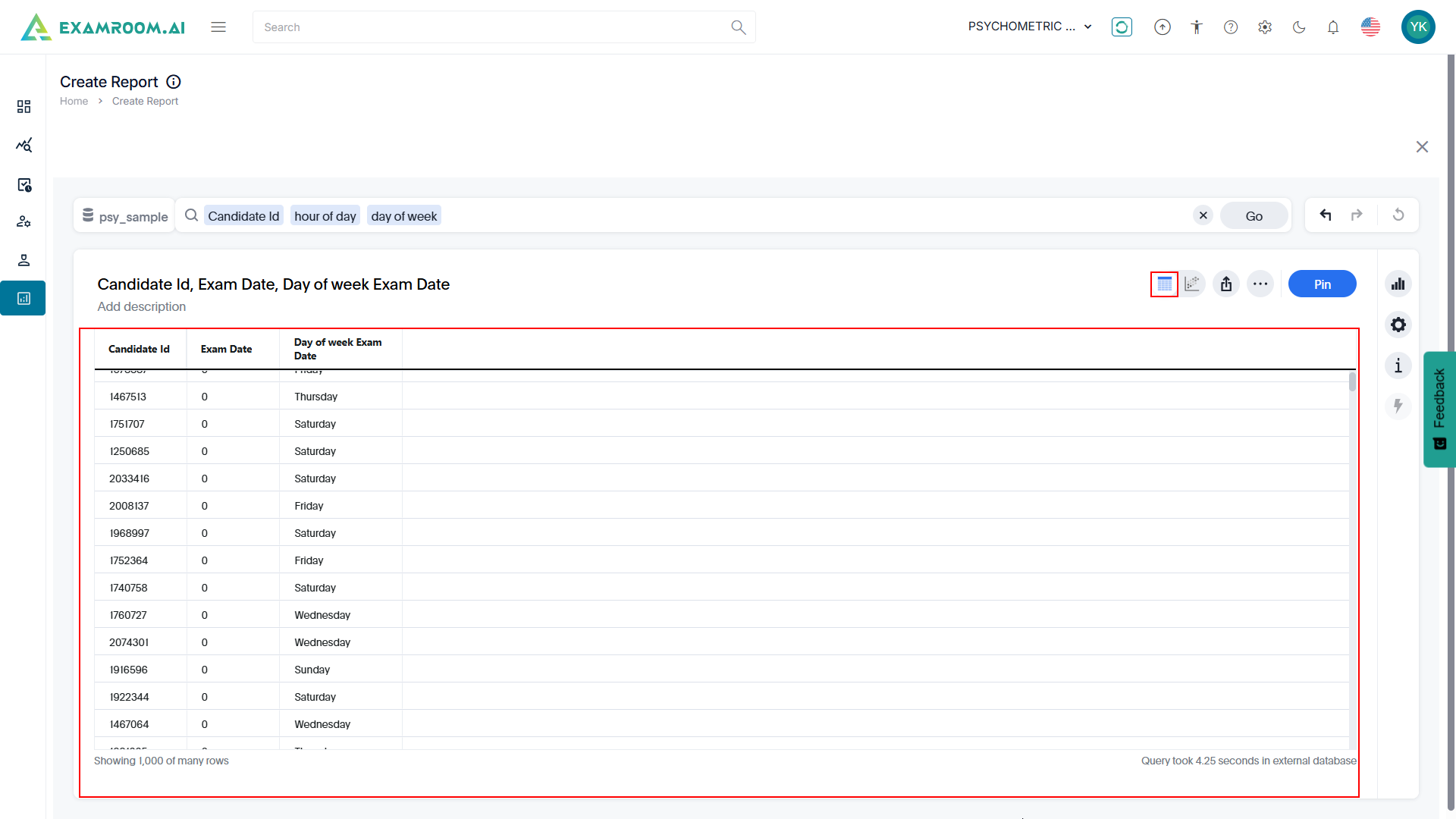Click the info icon in right panel
This screenshot has height=819, width=1456.
coord(1398,366)
